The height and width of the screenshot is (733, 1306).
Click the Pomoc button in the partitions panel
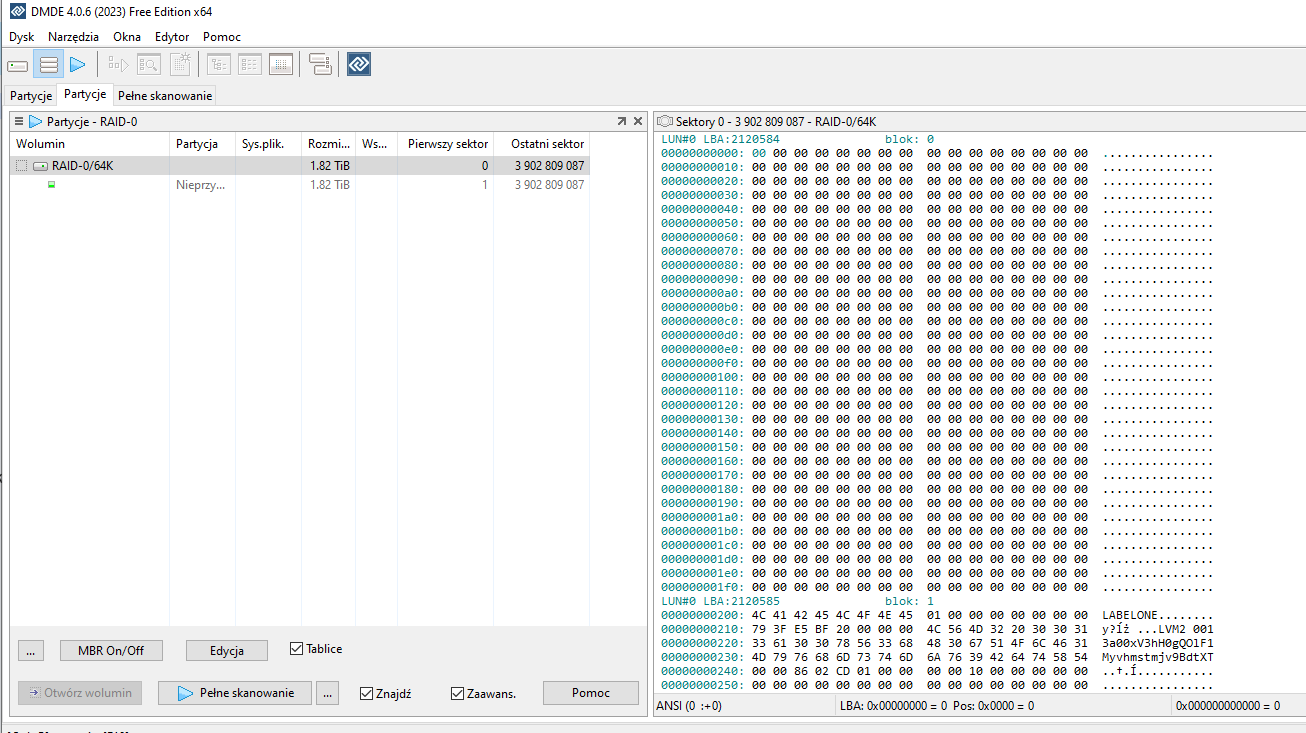[x=591, y=693]
